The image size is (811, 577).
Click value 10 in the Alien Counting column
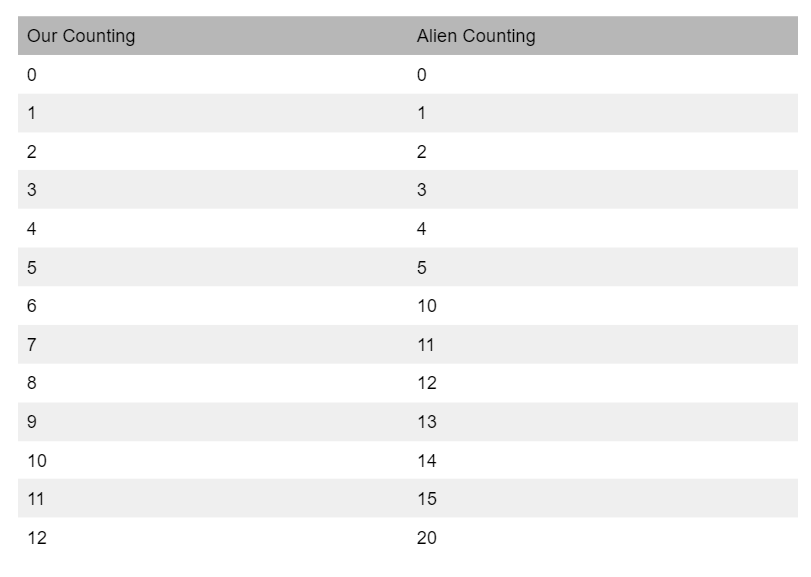click(427, 306)
